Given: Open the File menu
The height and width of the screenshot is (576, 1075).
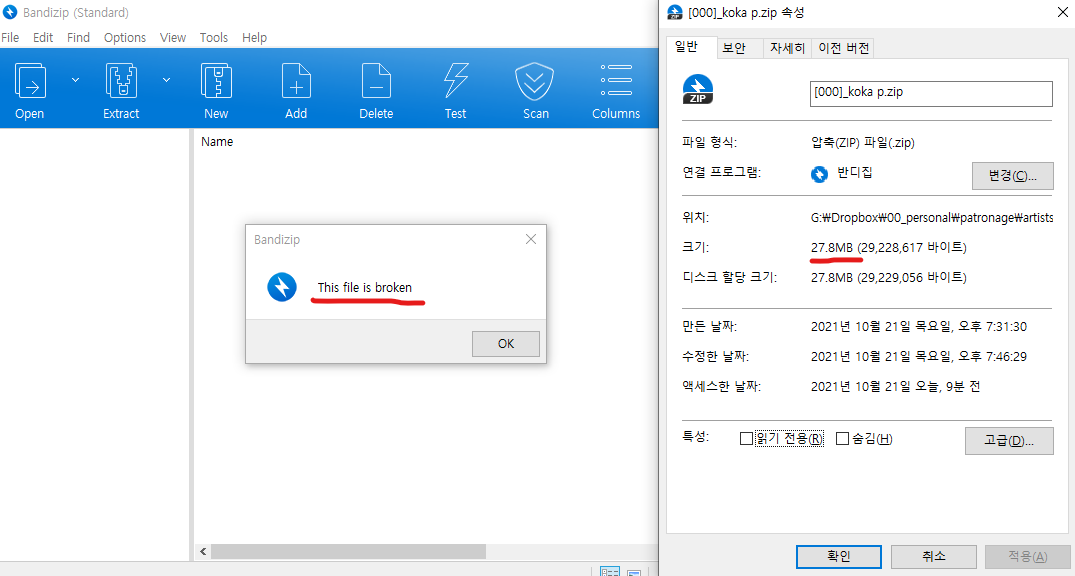Looking at the screenshot, I should click(10, 38).
